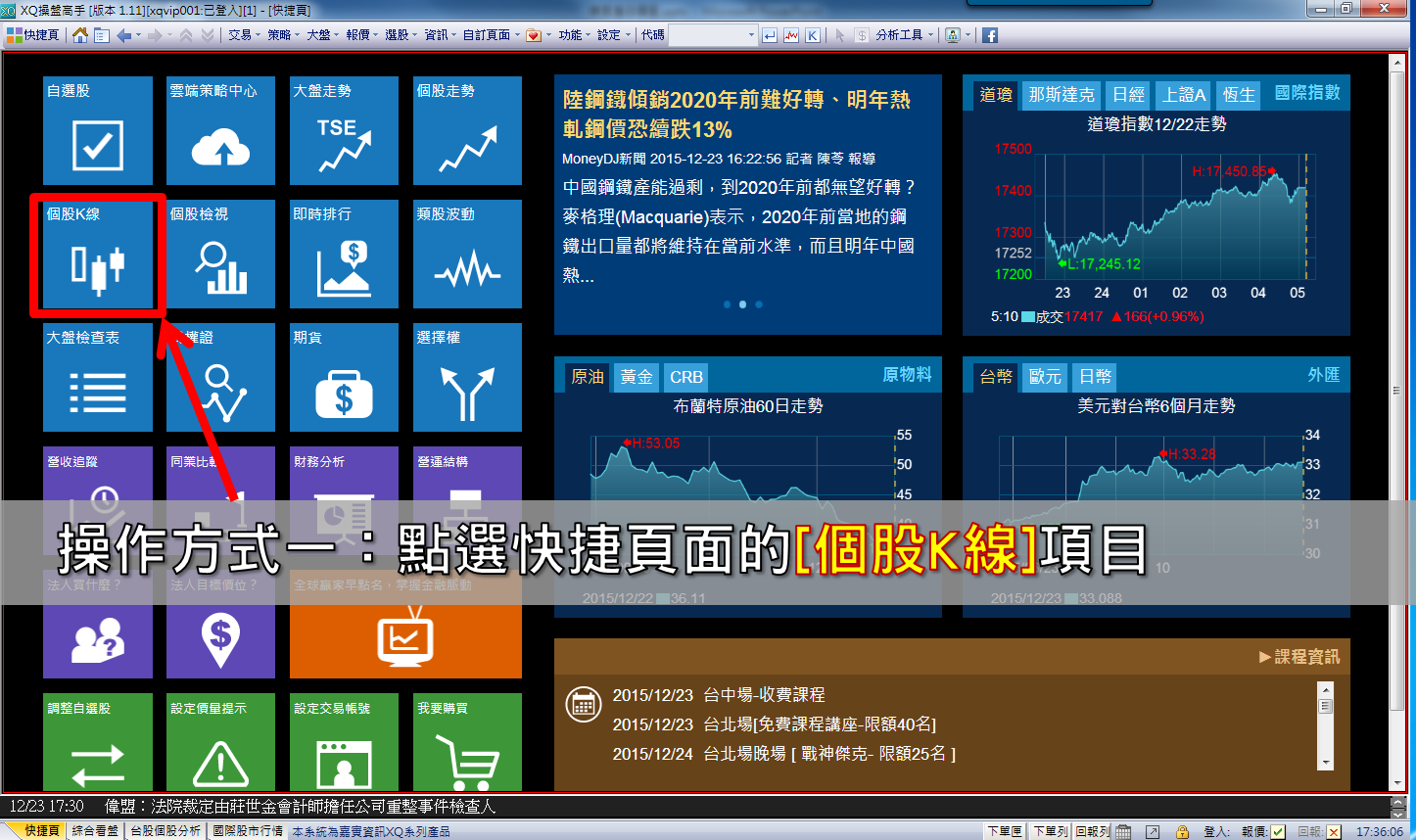Switch to the 日經 index tab

1128,95
